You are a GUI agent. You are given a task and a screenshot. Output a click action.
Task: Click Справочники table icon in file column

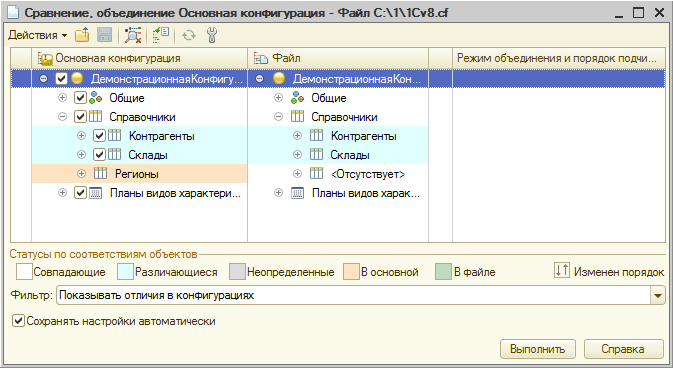coord(297,116)
